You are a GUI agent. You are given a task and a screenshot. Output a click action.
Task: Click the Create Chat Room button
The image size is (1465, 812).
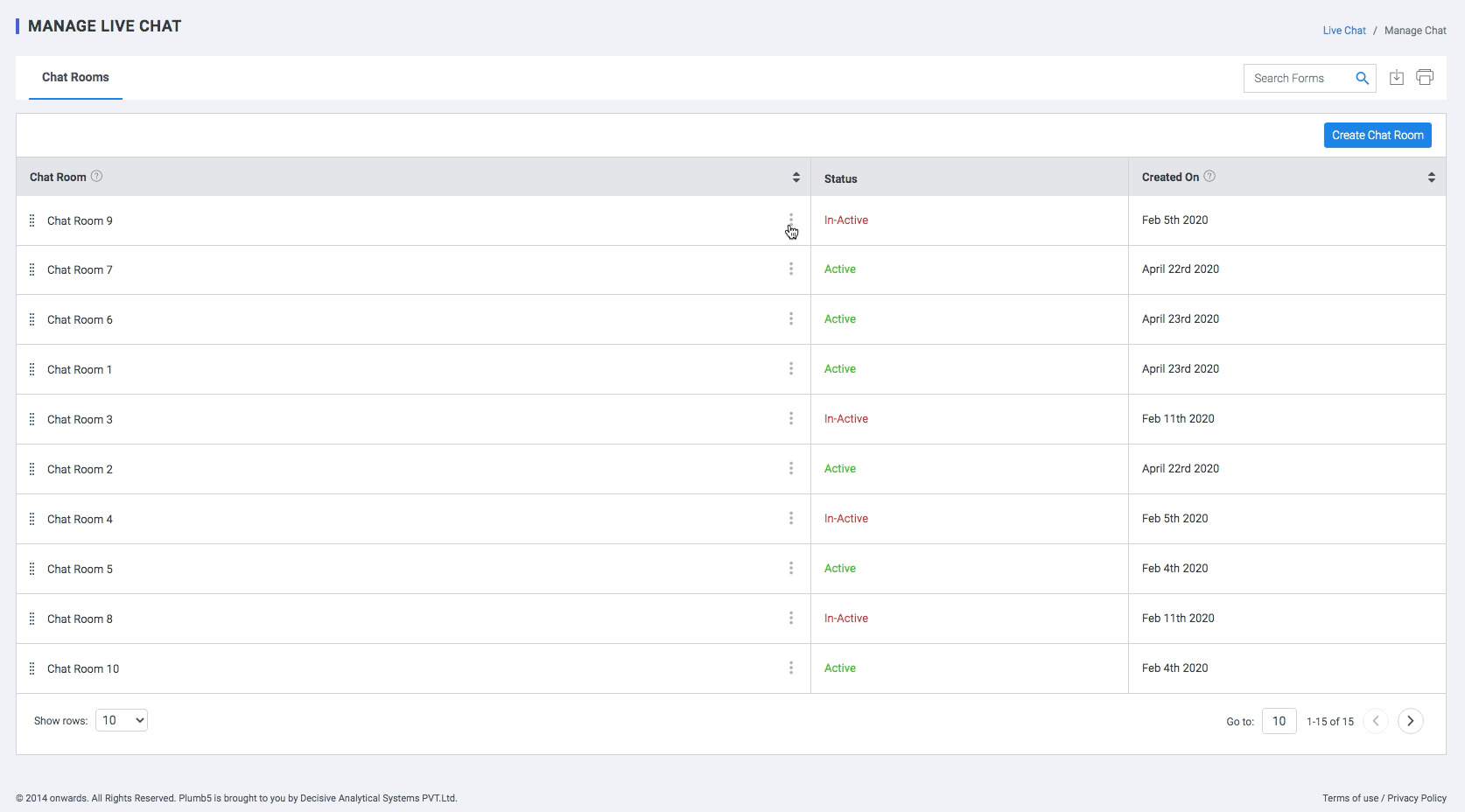(x=1377, y=135)
